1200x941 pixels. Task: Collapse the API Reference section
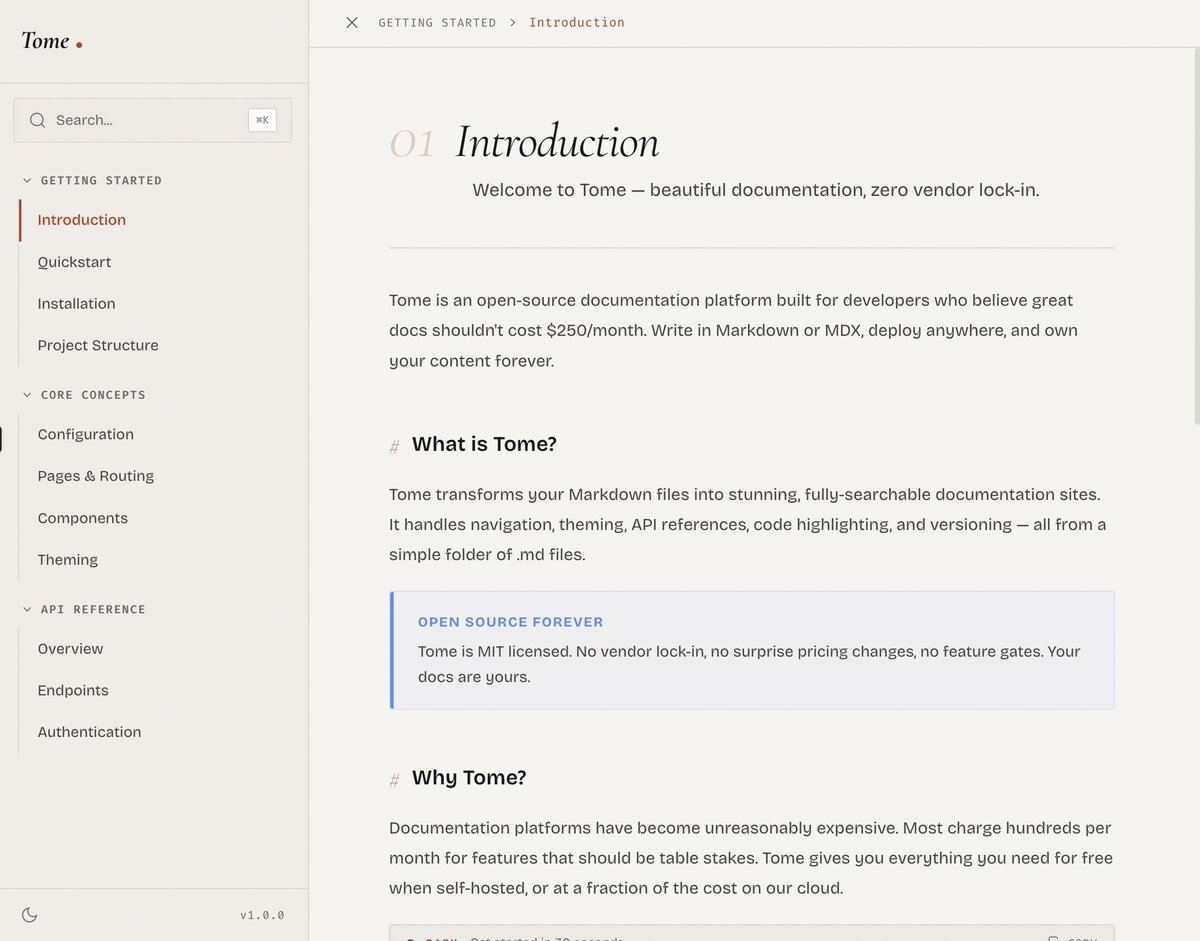[84, 609]
